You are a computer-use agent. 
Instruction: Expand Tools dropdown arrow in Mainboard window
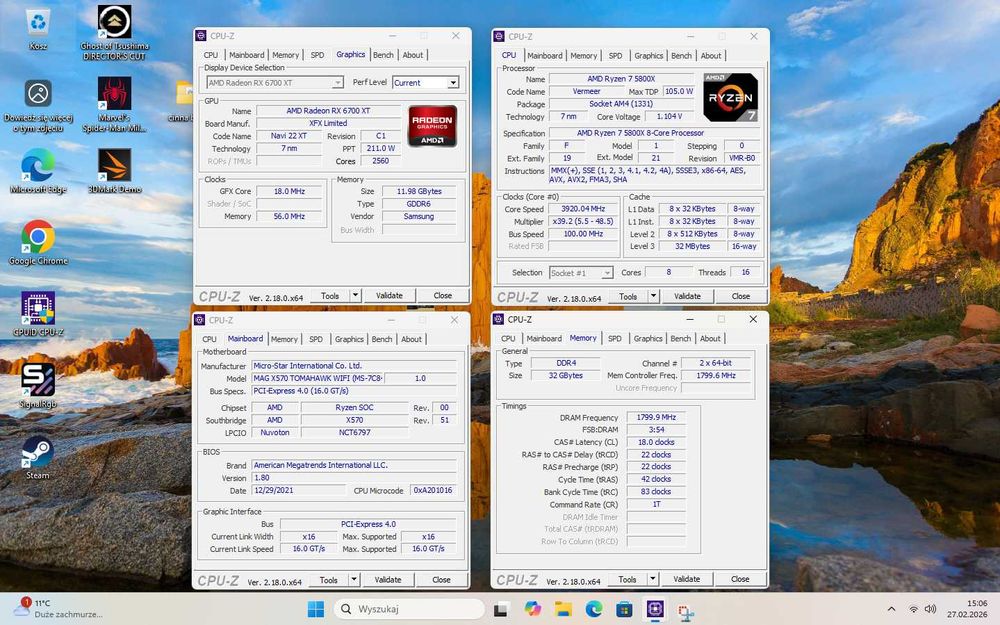tap(354, 580)
